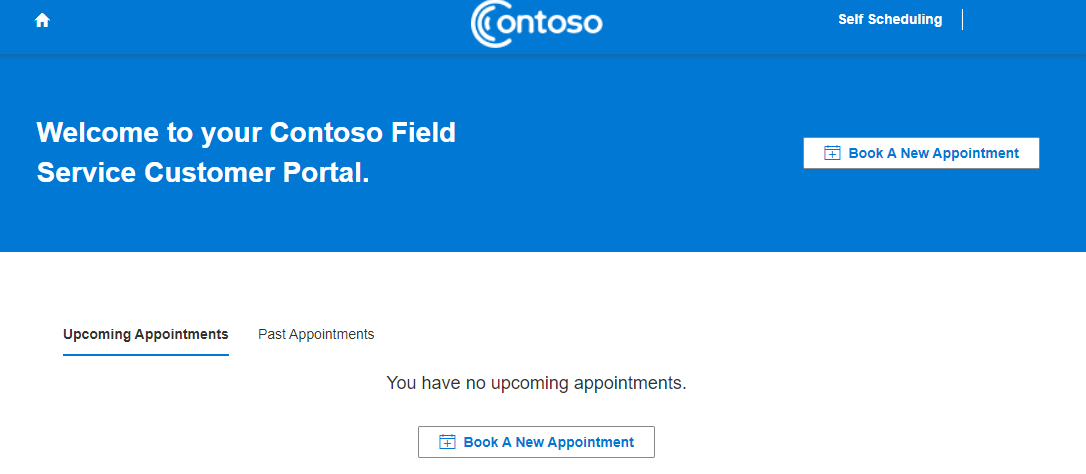Click the "Book A New Appointment" label text in the banner
The height and width of the screenshot is (474, 1086).
click(934, 153)
